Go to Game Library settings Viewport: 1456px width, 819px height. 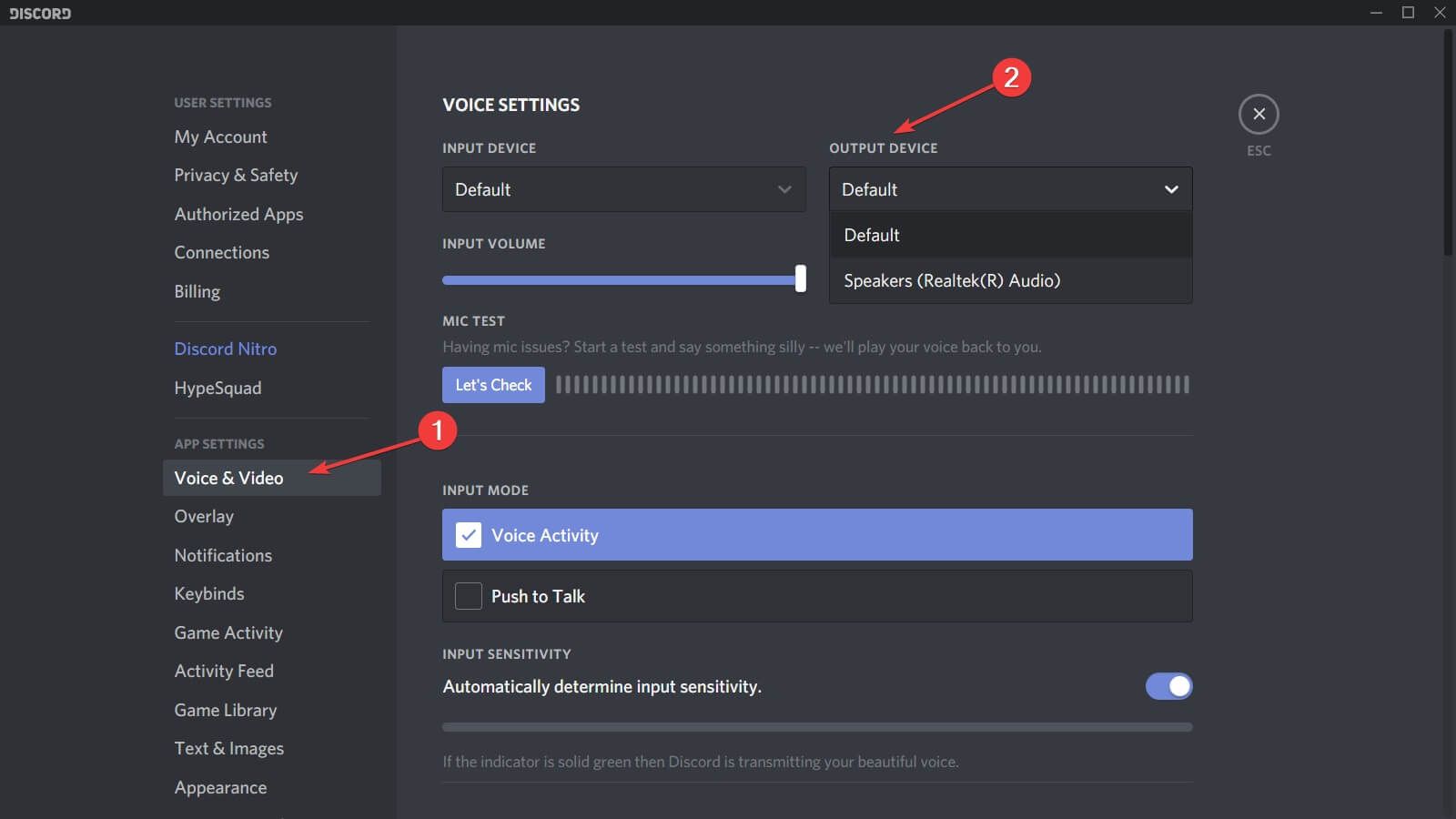[226, 710]
